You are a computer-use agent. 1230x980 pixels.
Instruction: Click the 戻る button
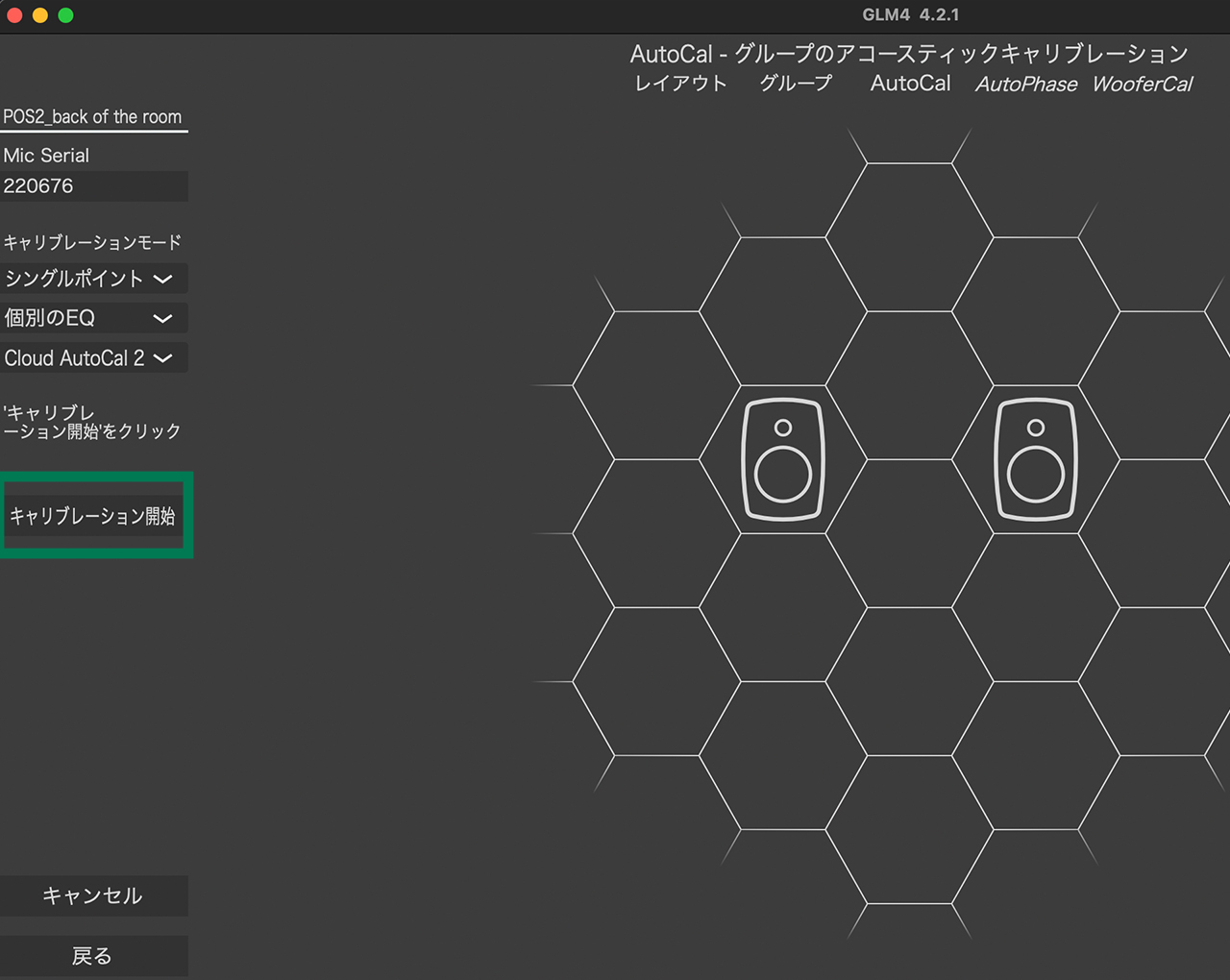point(93,955)
